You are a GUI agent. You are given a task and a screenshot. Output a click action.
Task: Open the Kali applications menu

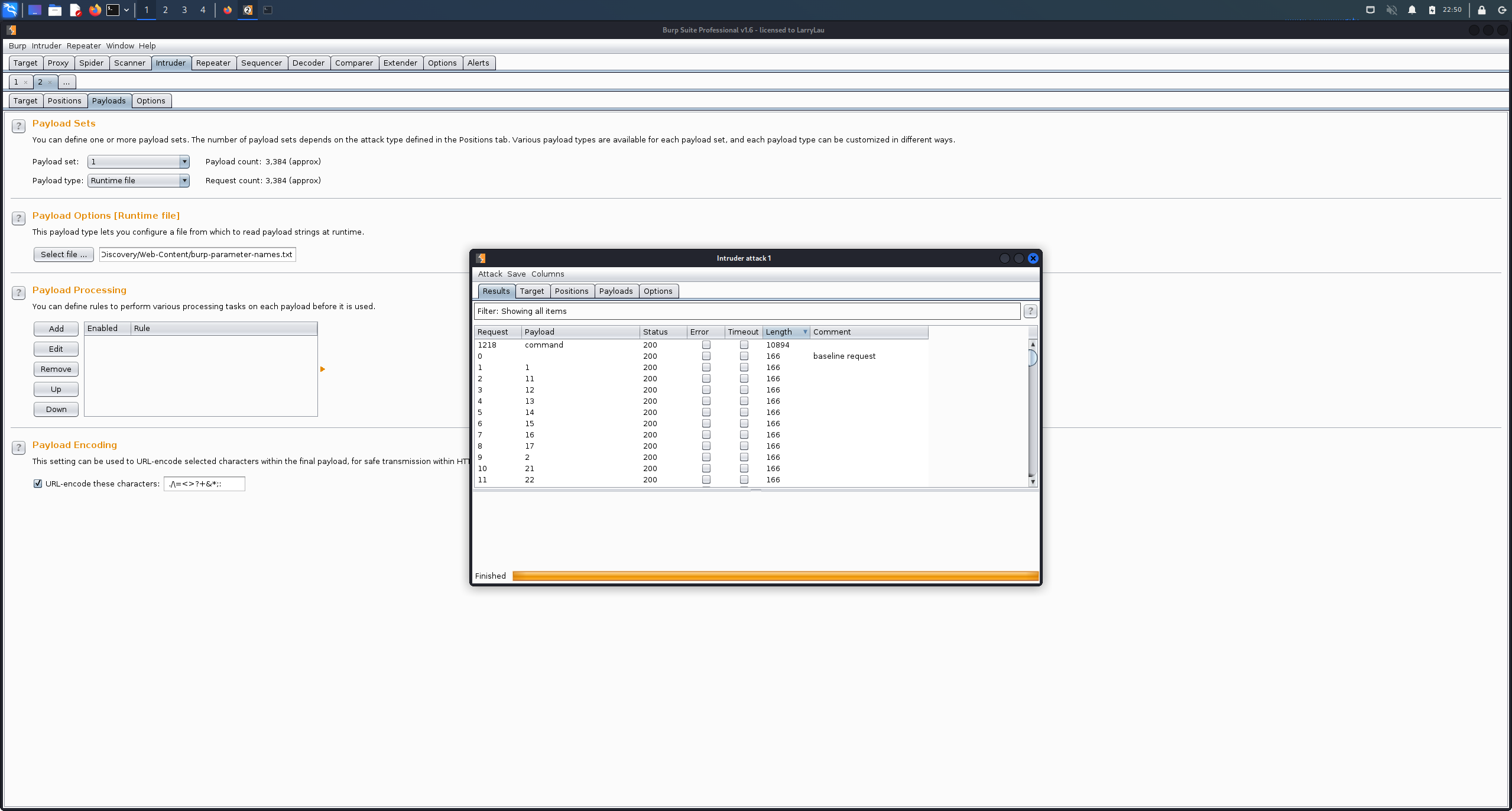pos(11,9)
